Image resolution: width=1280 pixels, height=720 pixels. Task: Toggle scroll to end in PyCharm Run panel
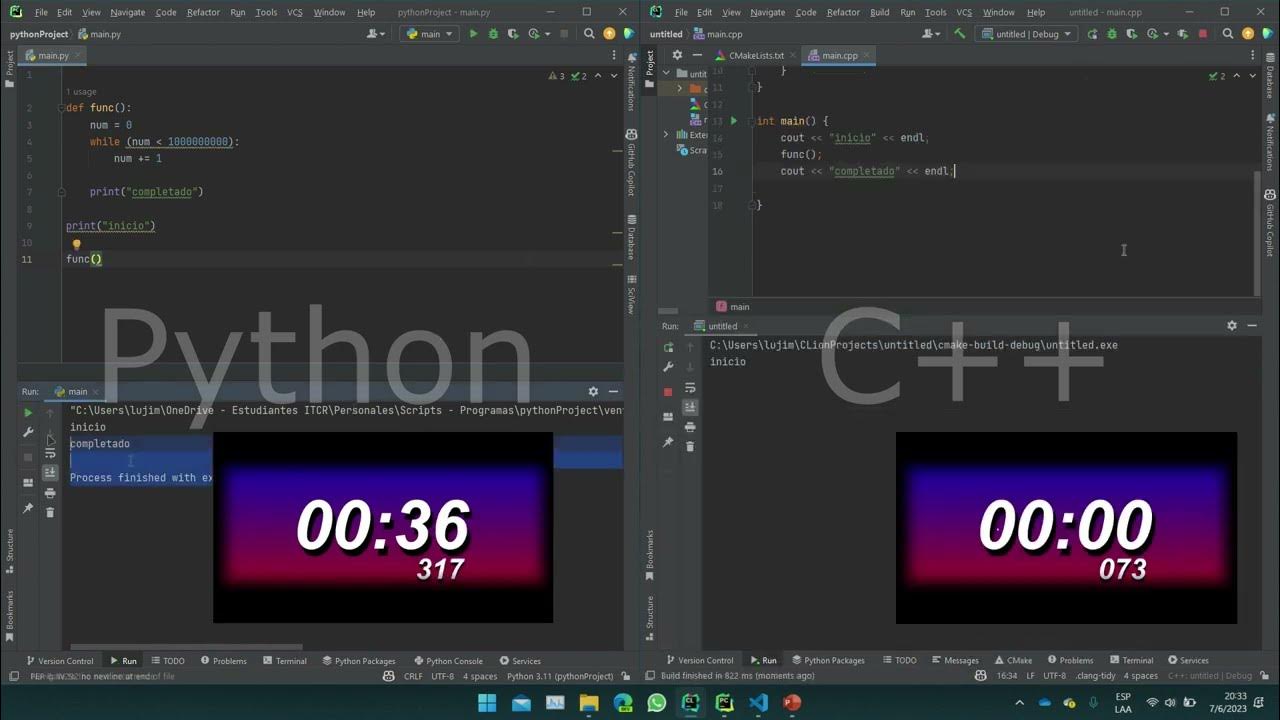click(50, 473)
